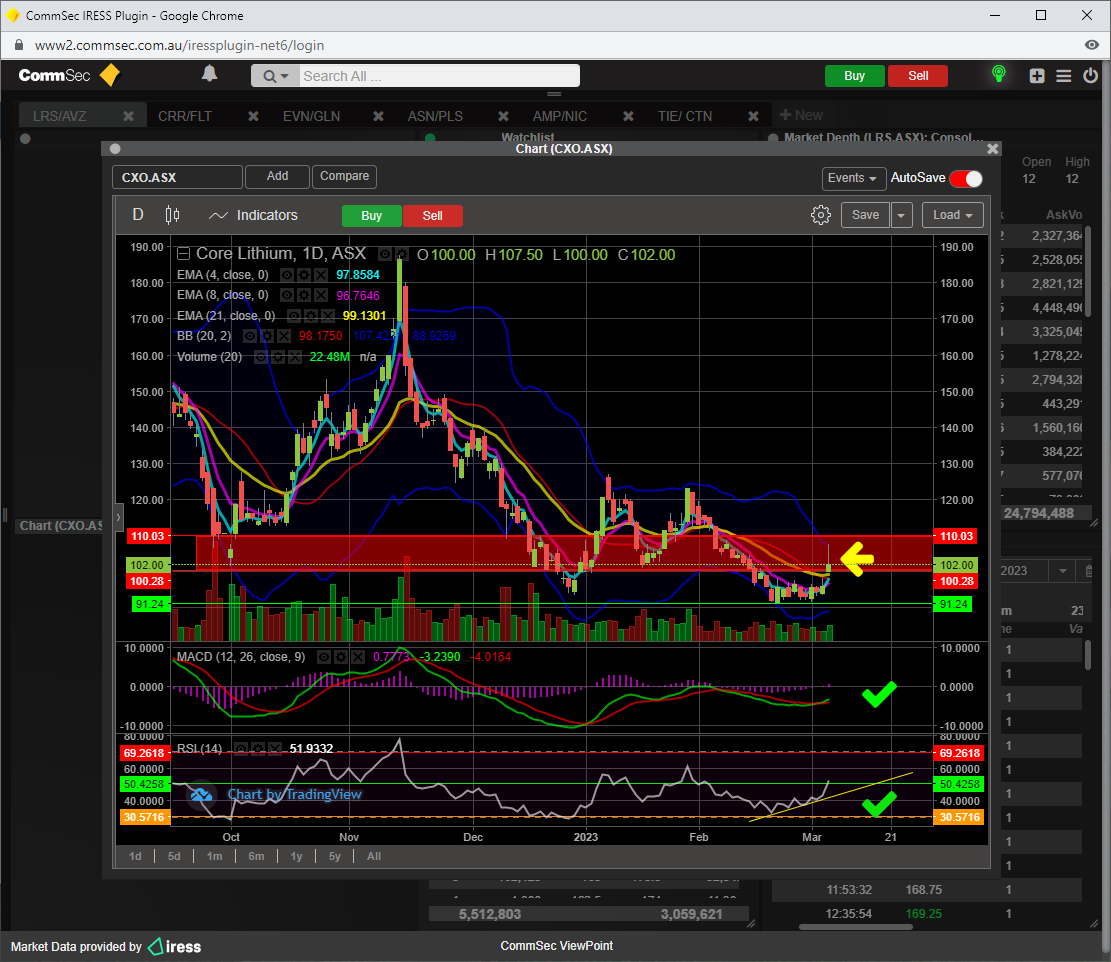
Task: Remove the EMA (21, close, 0) indicator
Action: pyautogui.click(x=327, y=316)
